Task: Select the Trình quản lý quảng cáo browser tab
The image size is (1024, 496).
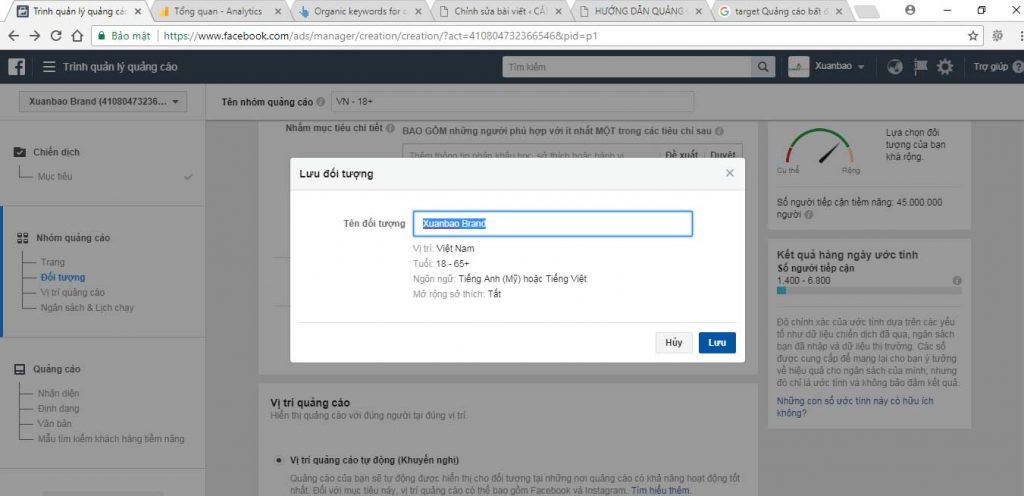Action: click(78, 11)
